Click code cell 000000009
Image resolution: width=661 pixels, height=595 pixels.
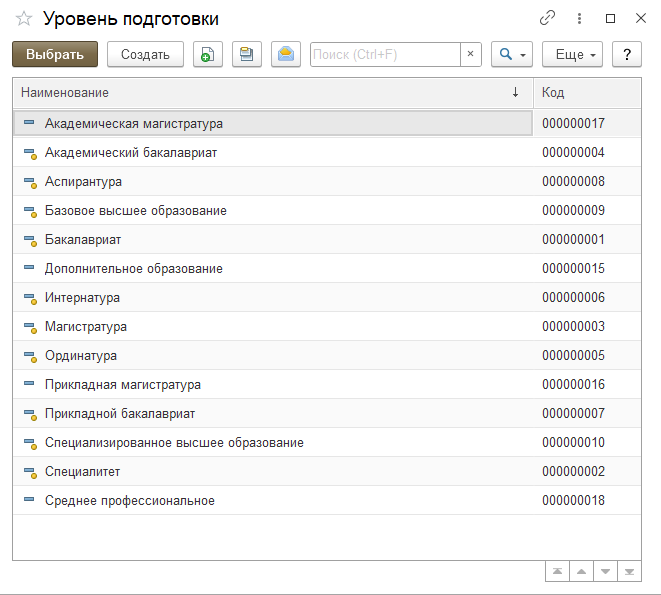point(587,210)
